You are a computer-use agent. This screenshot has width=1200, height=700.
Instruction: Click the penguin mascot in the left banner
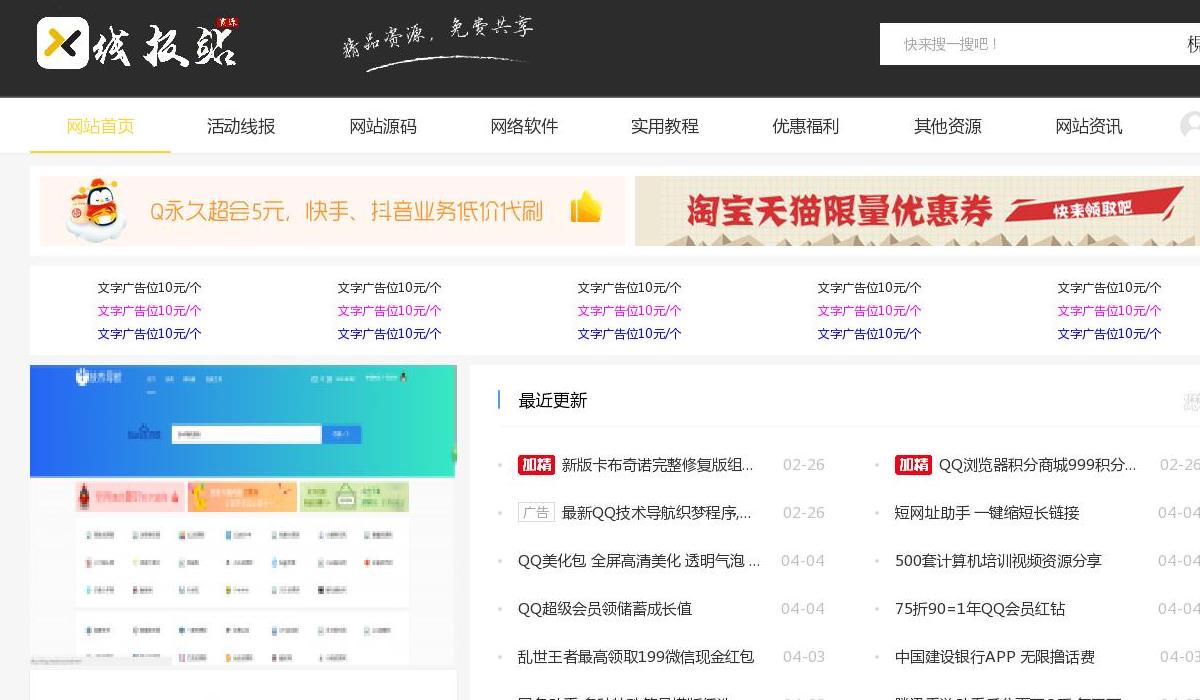point(96,209)
